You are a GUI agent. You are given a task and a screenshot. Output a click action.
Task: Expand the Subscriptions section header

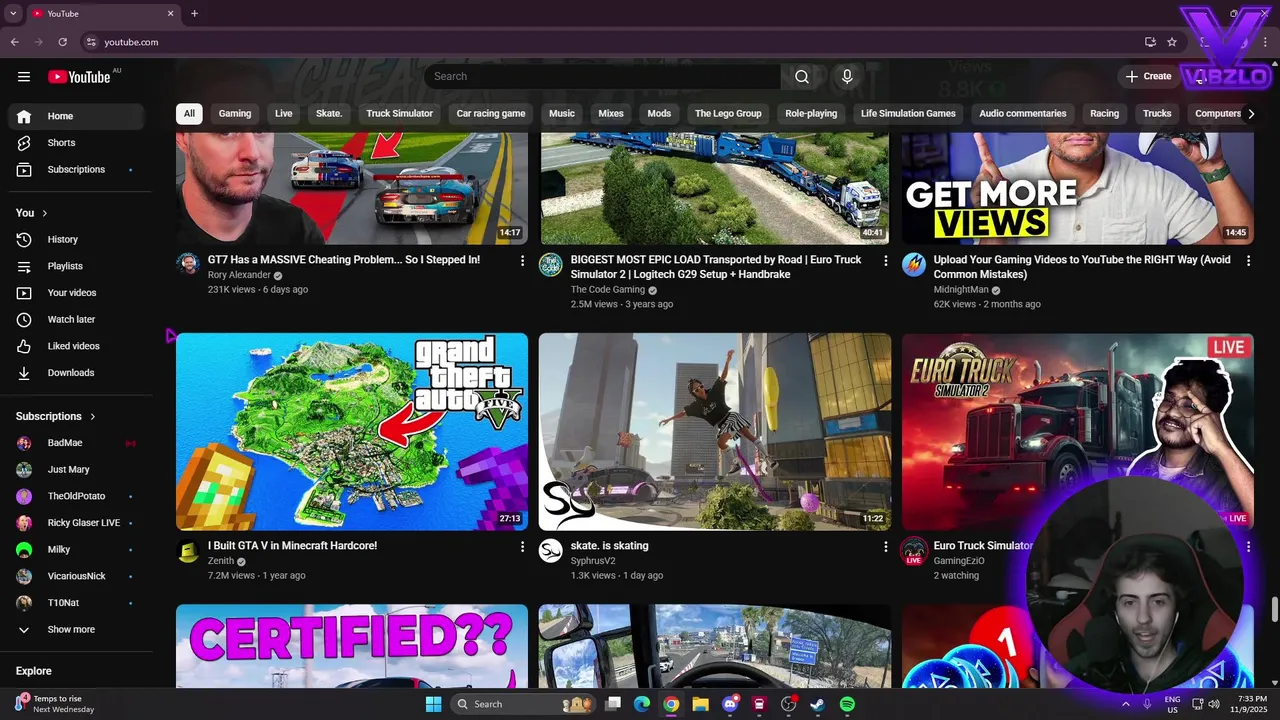coord(56,416)
